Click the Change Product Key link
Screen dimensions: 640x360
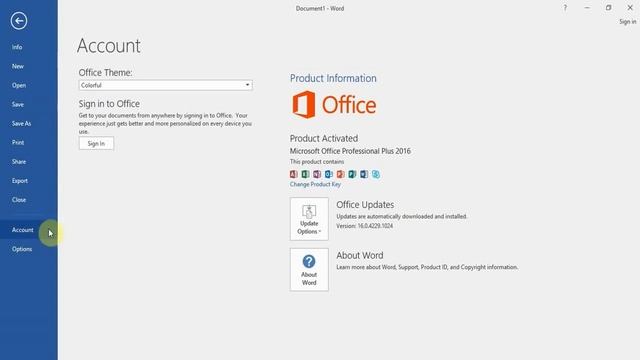[x=315, y=184]
